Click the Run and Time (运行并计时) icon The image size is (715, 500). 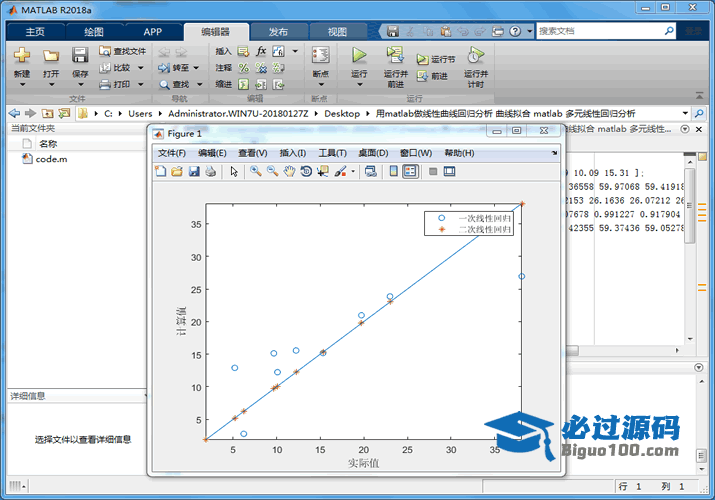[476, 56]
